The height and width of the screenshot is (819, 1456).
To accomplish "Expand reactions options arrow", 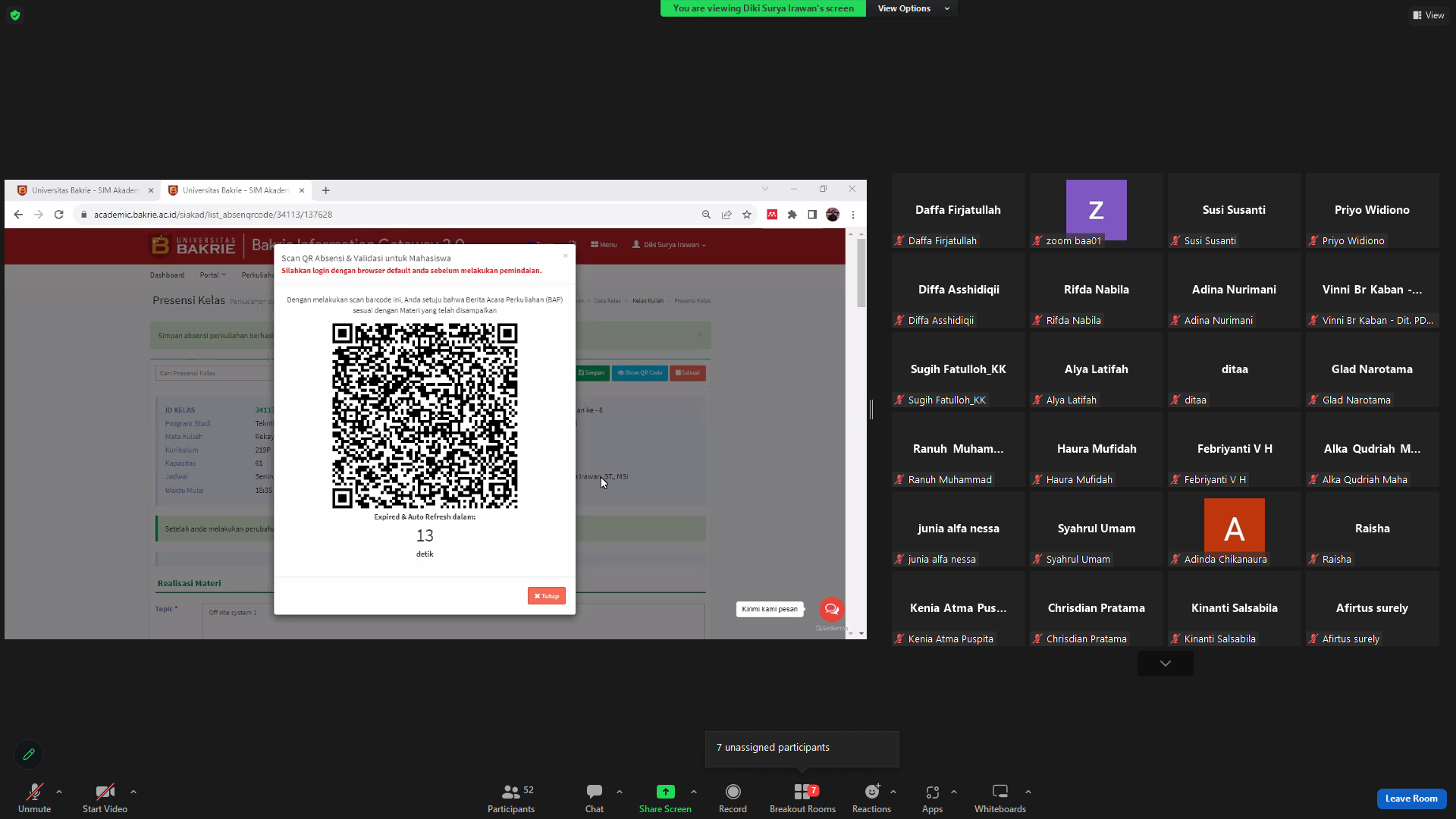I will pyautogui.click(x=893, y=792).
